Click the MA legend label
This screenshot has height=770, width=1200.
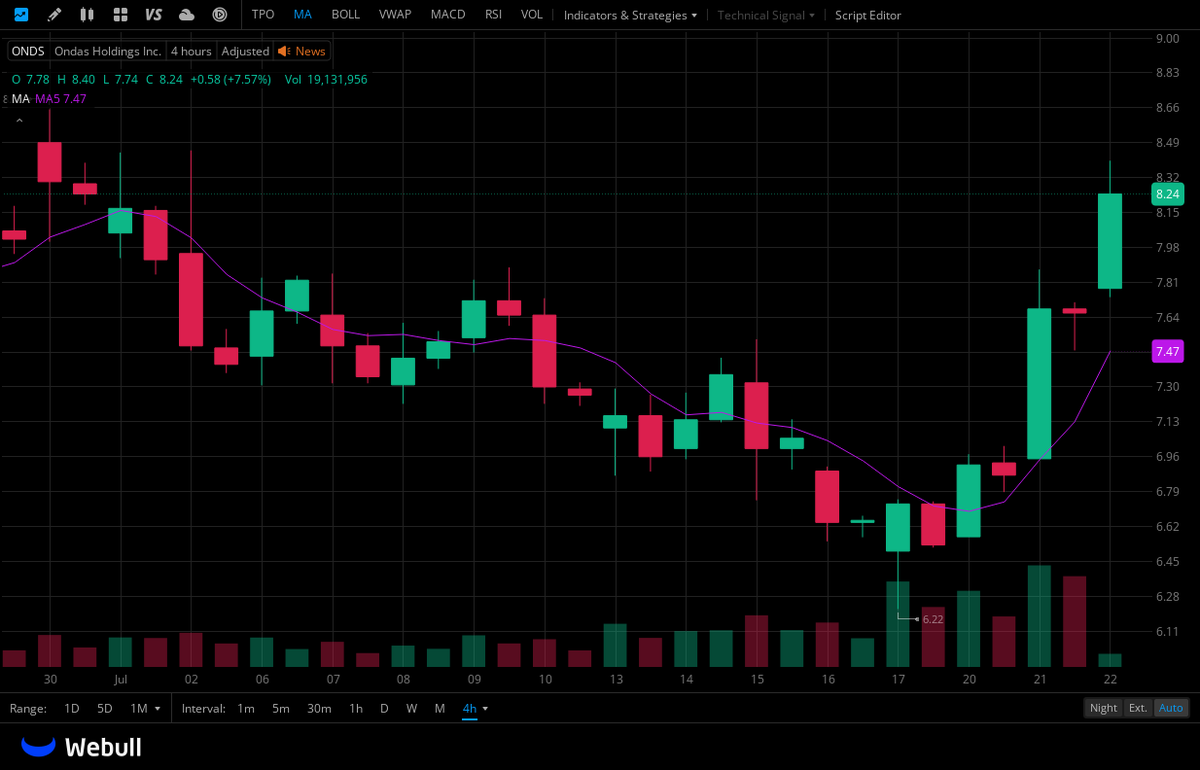pyautogui.click(x=21, y=99)
